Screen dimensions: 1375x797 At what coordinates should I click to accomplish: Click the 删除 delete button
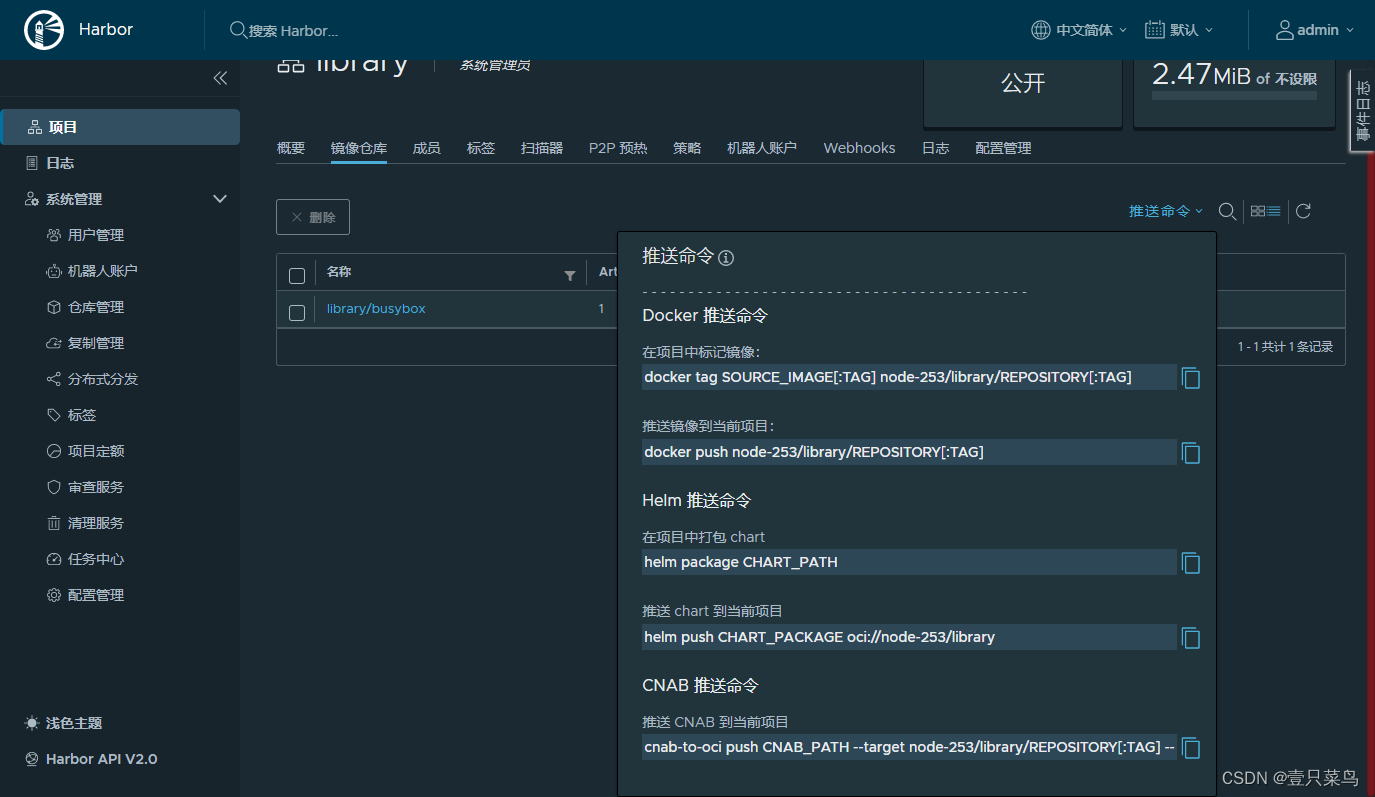coord(313,217)
